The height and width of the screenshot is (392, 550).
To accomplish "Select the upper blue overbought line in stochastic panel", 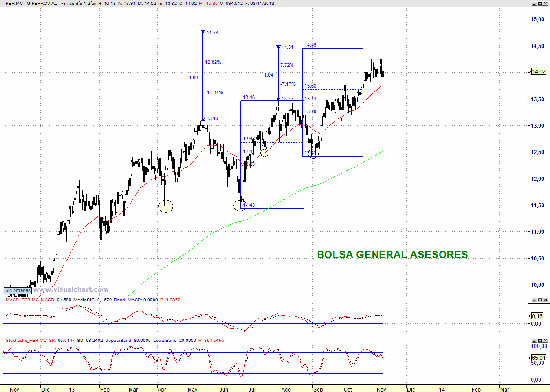I will pyautogui.click(x=193, y=352).
